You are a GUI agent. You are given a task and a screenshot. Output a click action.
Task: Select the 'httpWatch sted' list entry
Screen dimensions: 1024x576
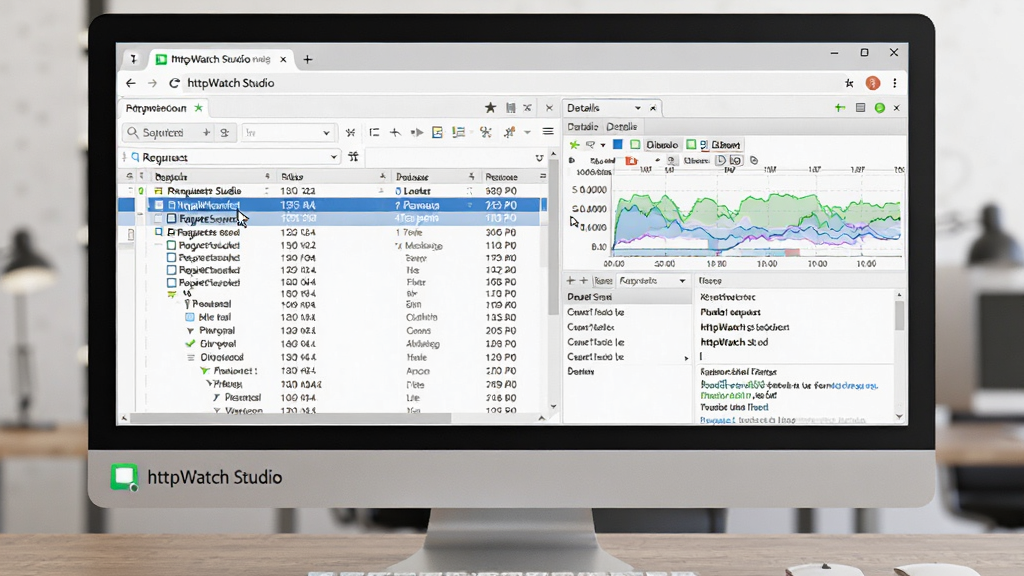pos(734,342)
